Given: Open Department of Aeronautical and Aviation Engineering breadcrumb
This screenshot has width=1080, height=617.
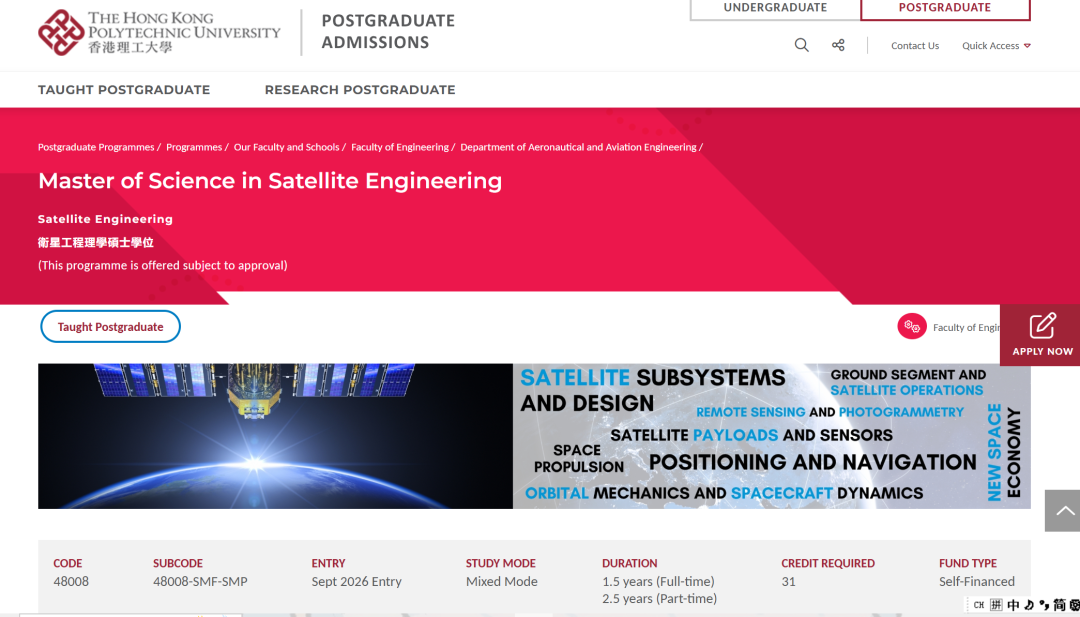Looking at the screenshot, I should [x=578, y=147].
